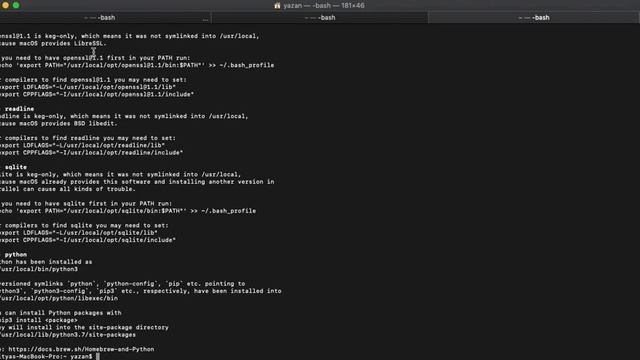Click the LDFLAGS line for sqlite/lib
640x360 pixels.
coord(79,233)
